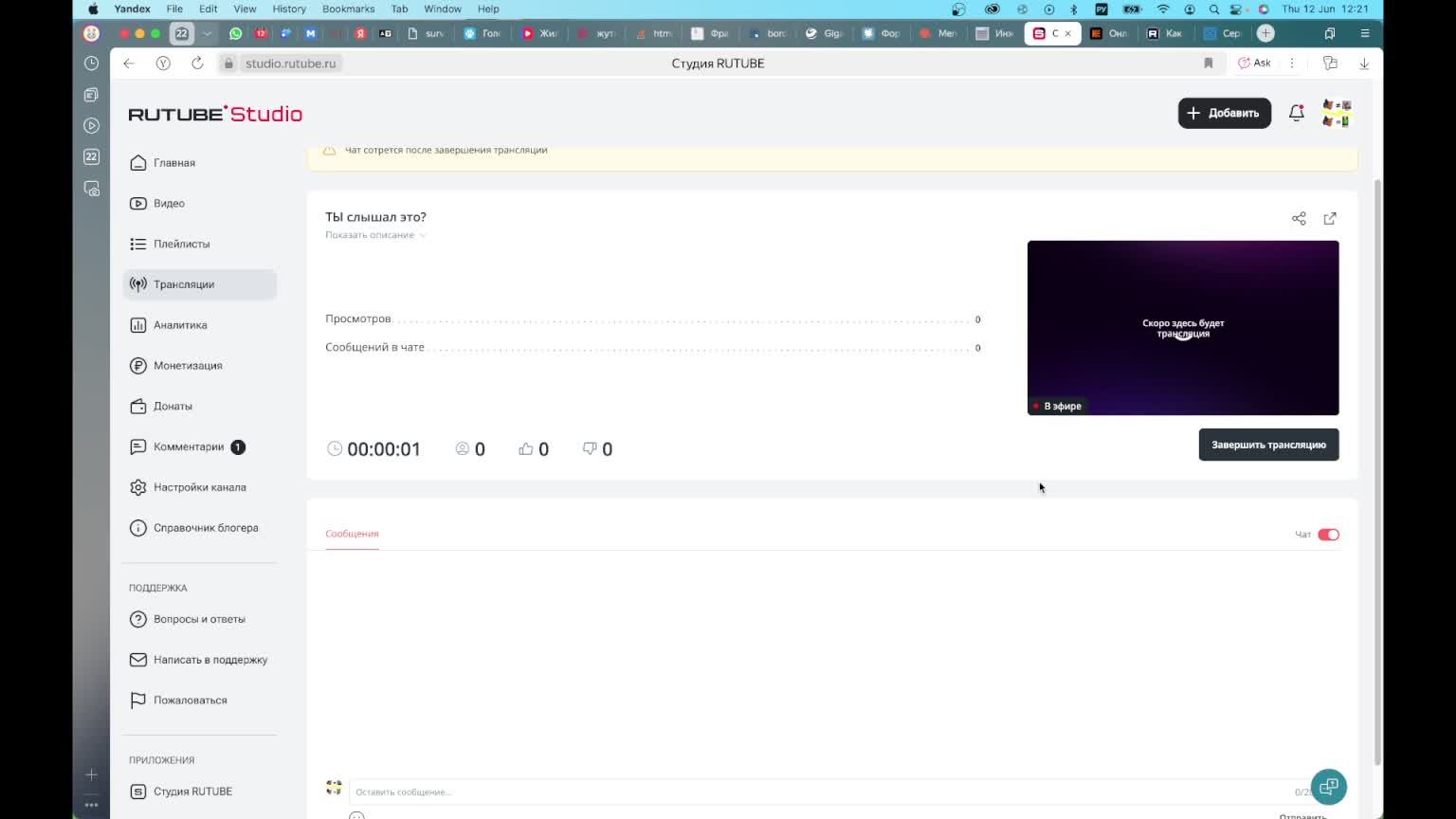Click the В эфире live badge
This screenshot has width=1456, height=819.
(1057, 406)
